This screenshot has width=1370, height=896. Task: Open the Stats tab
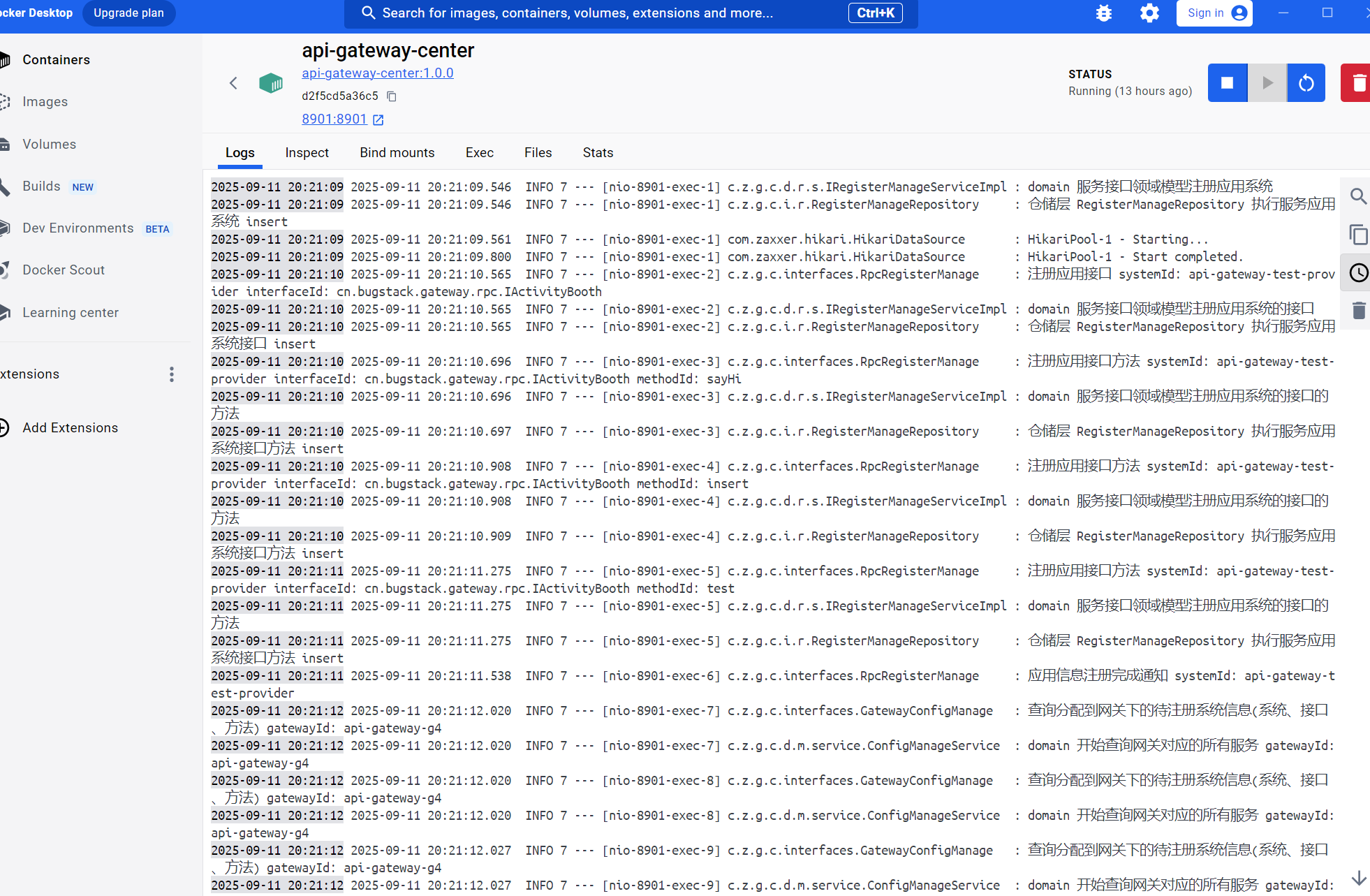pos(598,152)
